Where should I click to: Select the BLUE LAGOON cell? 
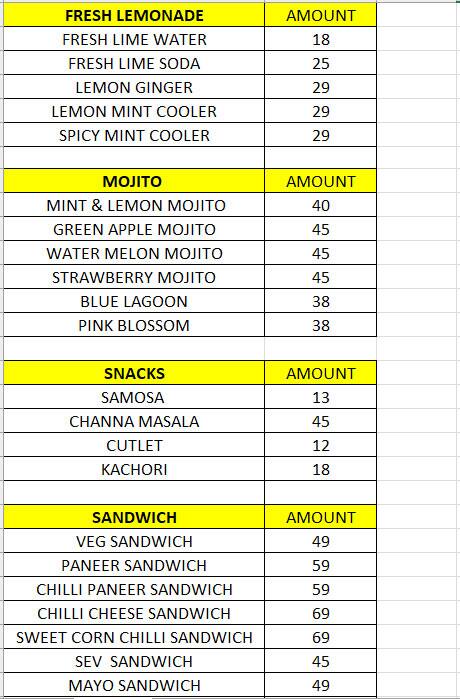coord(134,301)
